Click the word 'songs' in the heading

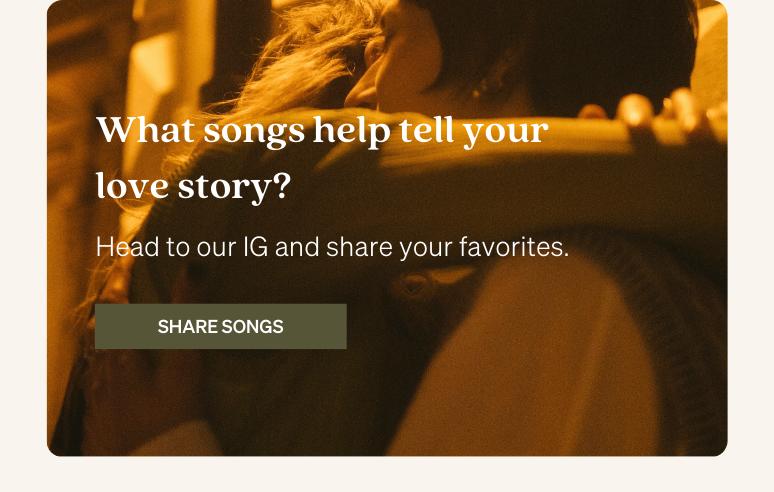(x=254, y=132)
